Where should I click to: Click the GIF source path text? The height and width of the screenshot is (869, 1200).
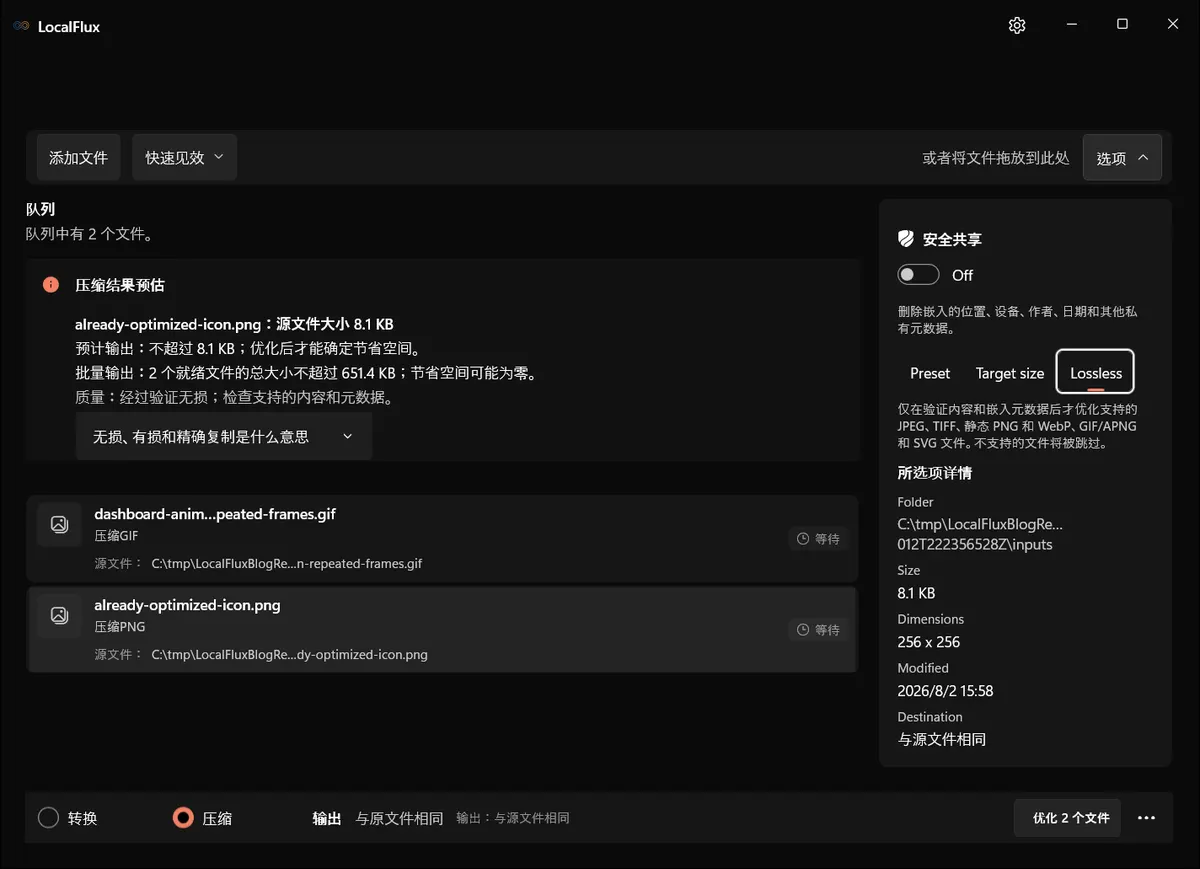287,563
